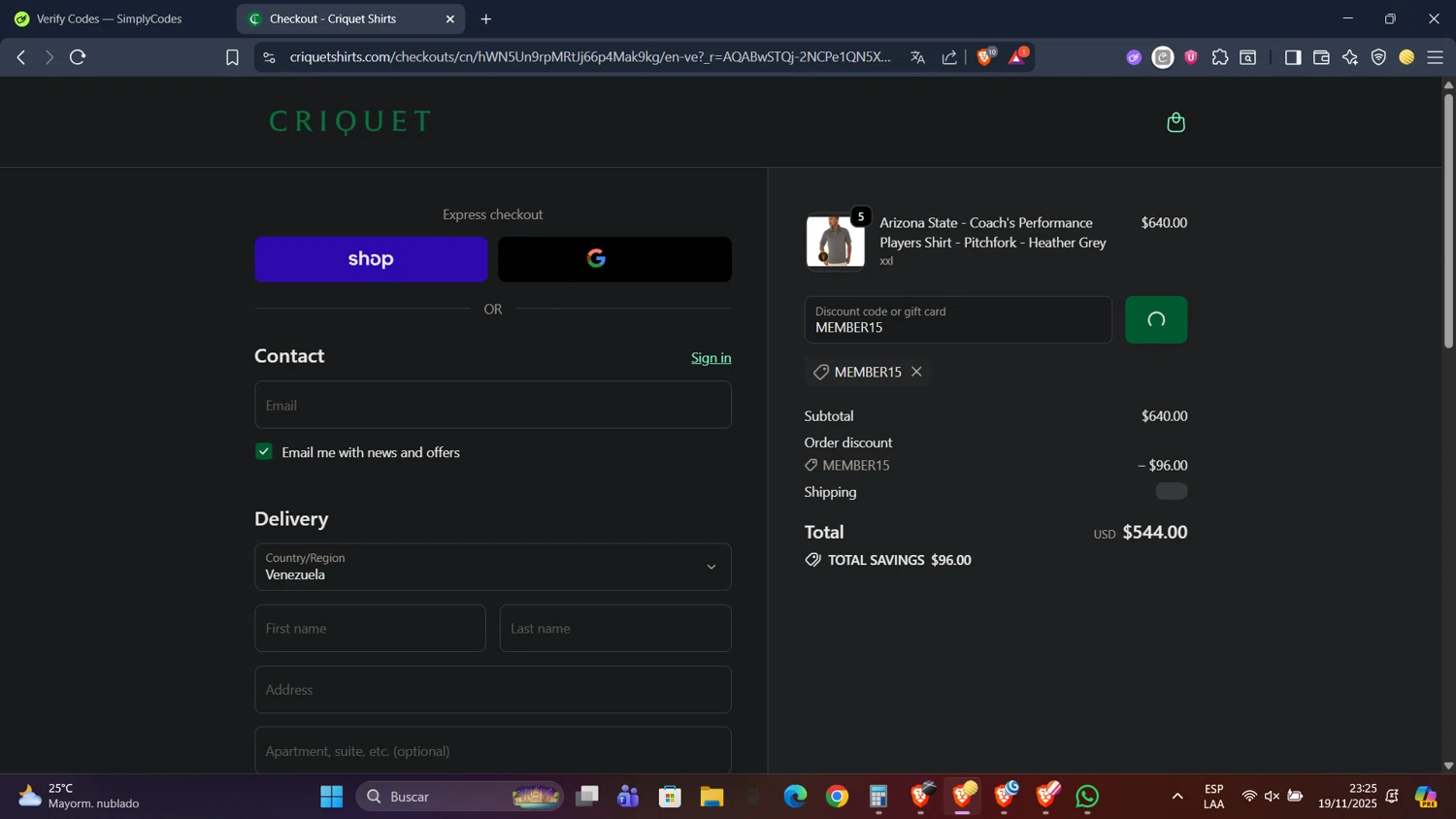Click the share page icon
This screenshot has height=819, width=1456.
(949, 57)
